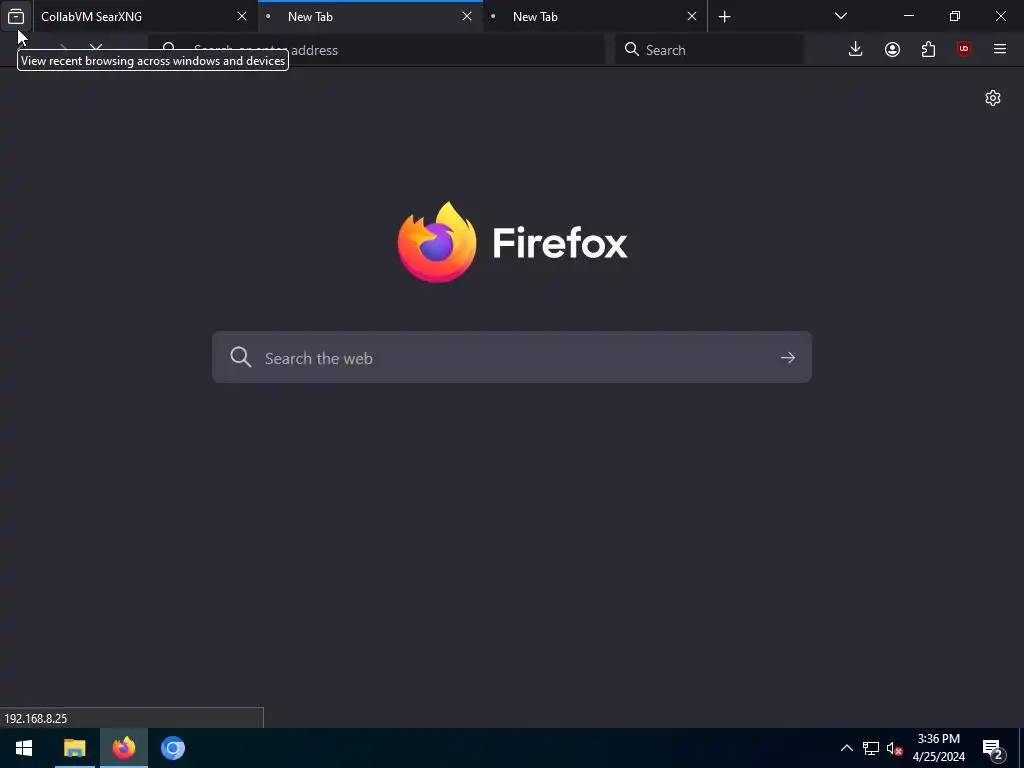This screenshot has height=768, width=1024.
Task: Open the muted volume tray icon
Action: (x=895, y=748)
